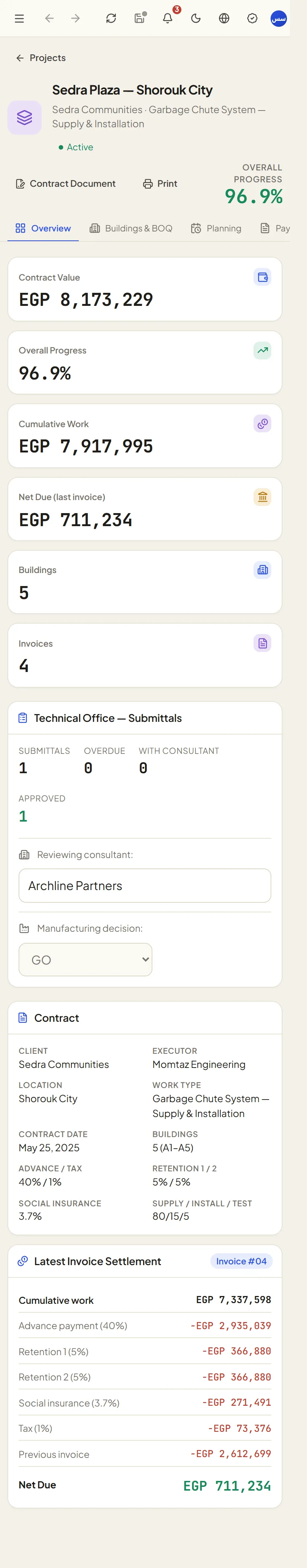The image size is (307, 1568).
Task: Click the Active status indicator
Action: pos(76,147)
